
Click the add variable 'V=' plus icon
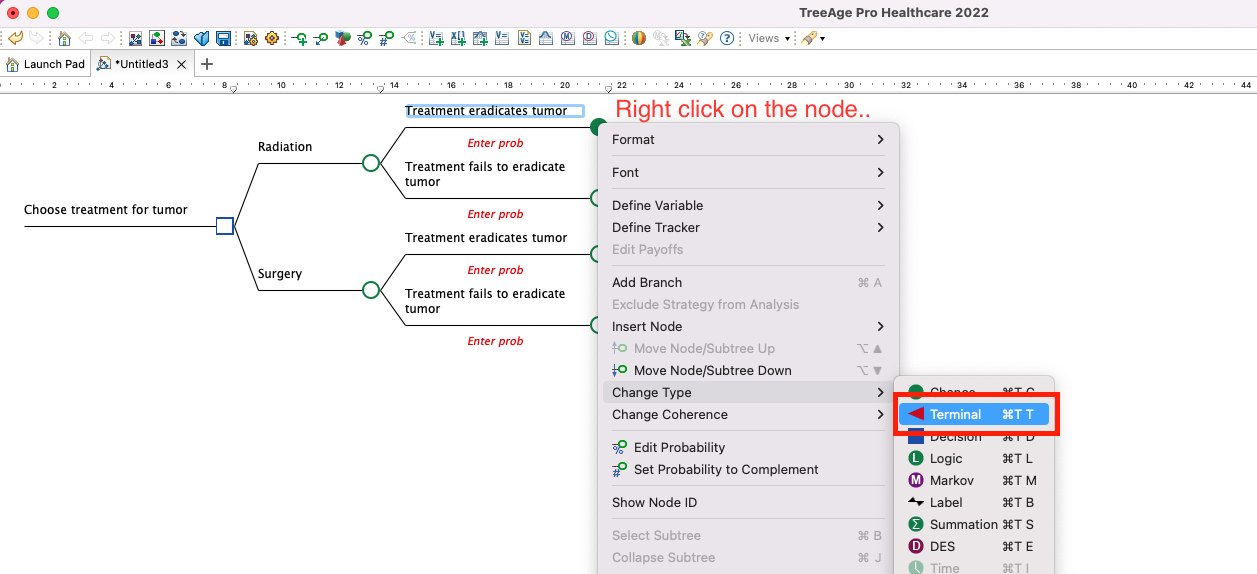pyautogui.click(x=436, y=39)
